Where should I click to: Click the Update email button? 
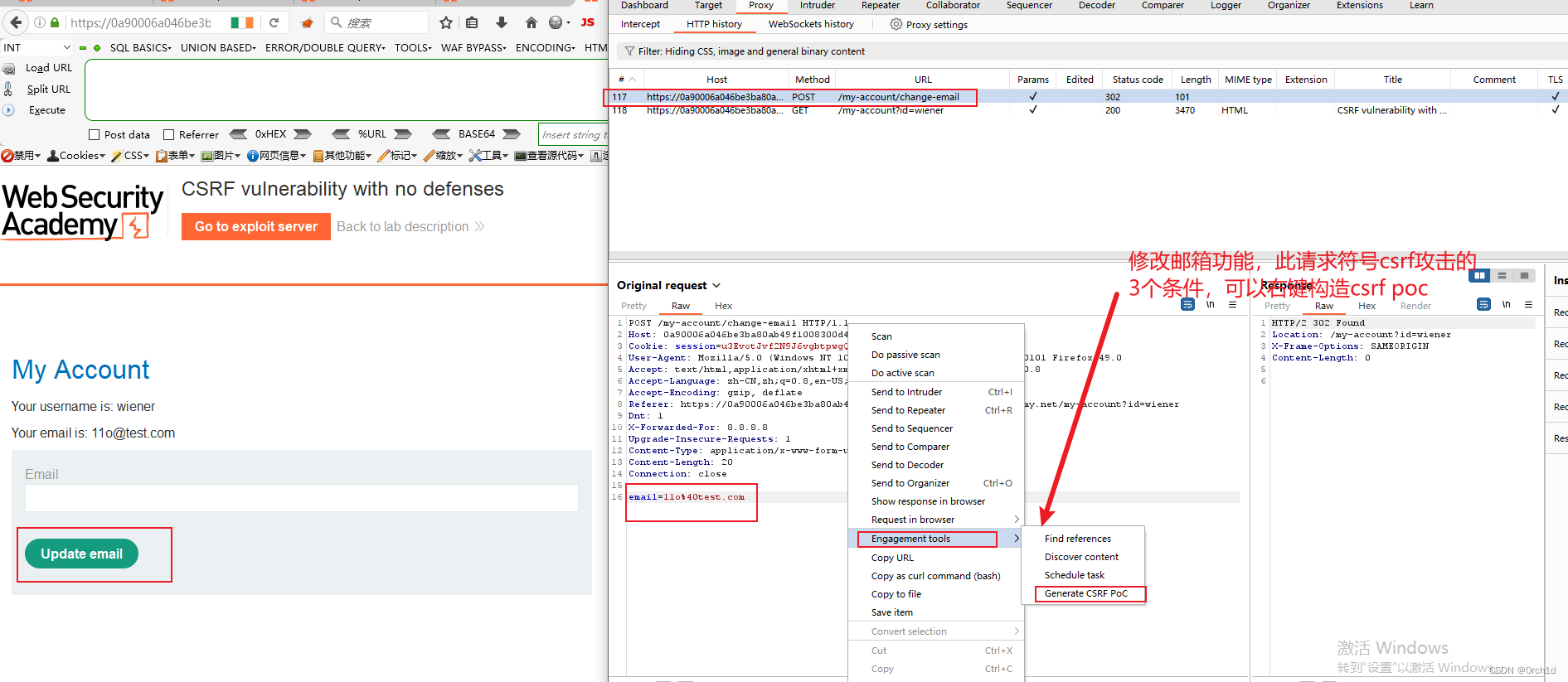pyautogui.click(x=81, y=554)
